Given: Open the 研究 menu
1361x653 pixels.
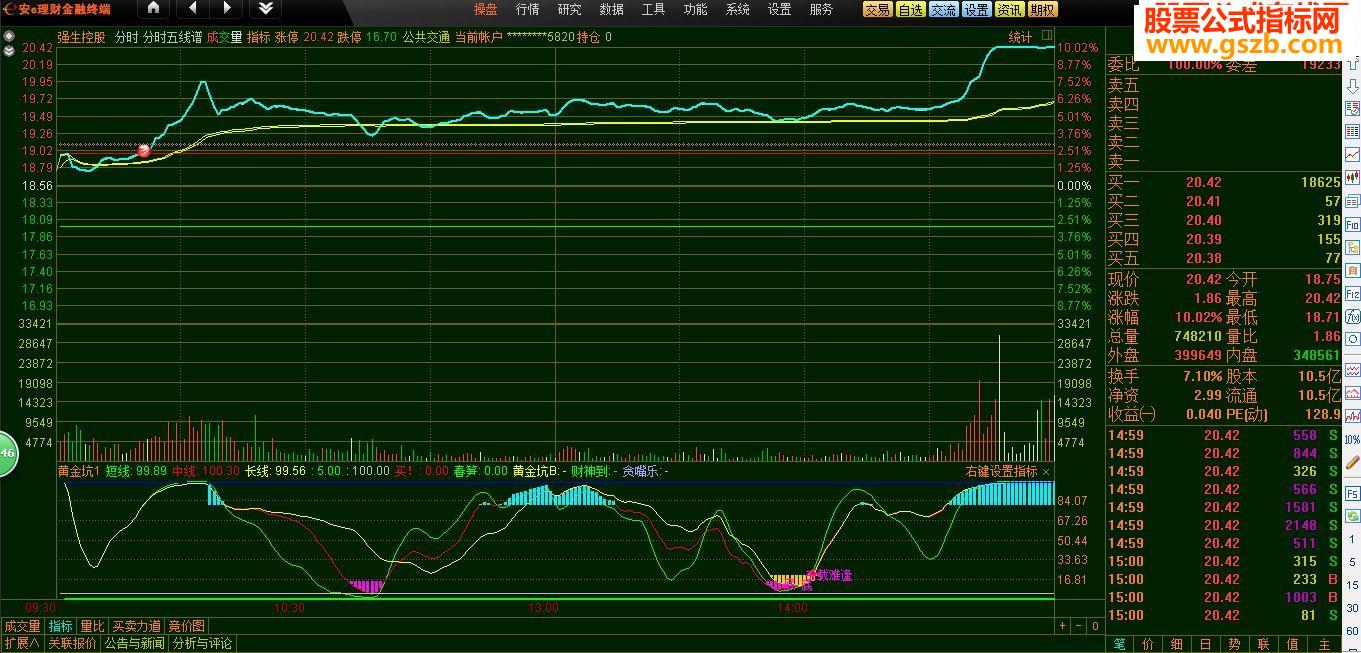Looking at the screenshot, I should [569, 9].
